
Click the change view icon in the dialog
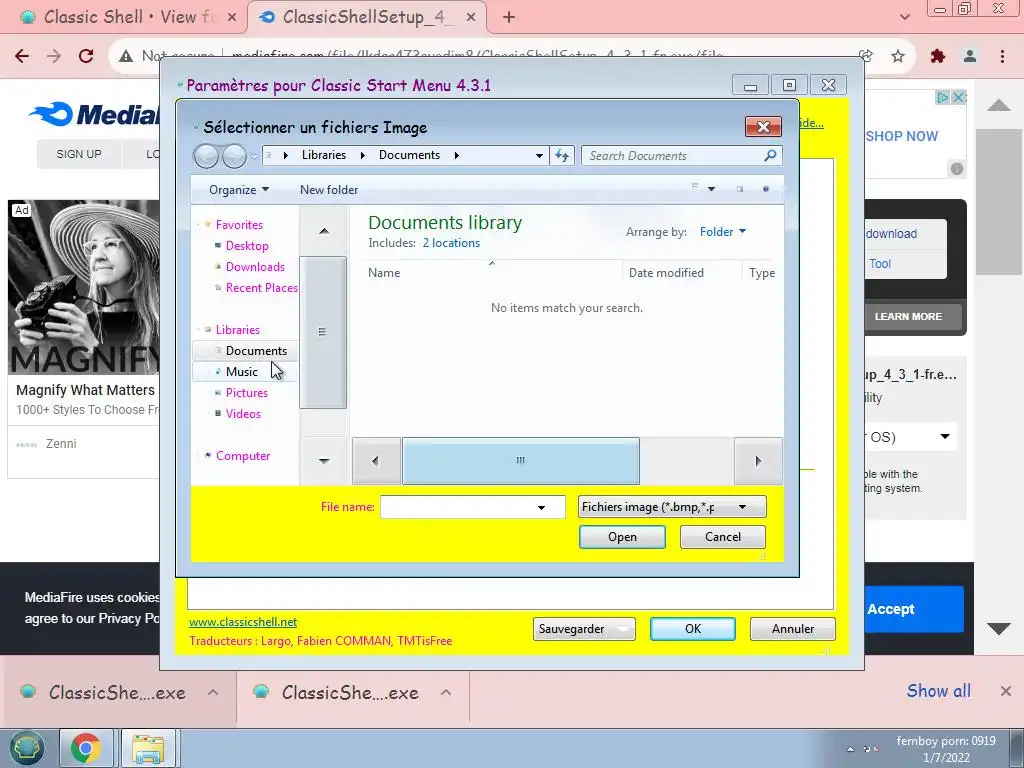pos(695,187)
